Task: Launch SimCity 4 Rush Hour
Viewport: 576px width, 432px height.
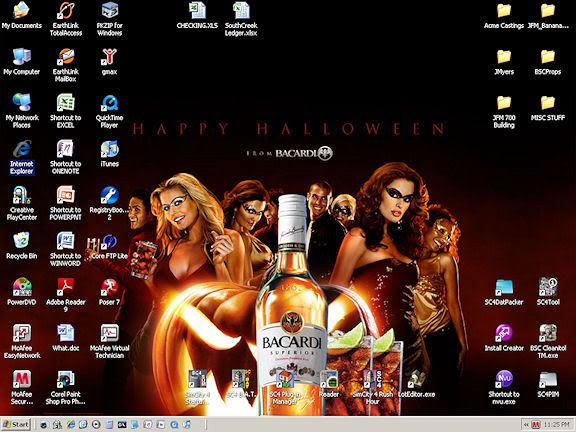Action: click(x=372, y=388)
